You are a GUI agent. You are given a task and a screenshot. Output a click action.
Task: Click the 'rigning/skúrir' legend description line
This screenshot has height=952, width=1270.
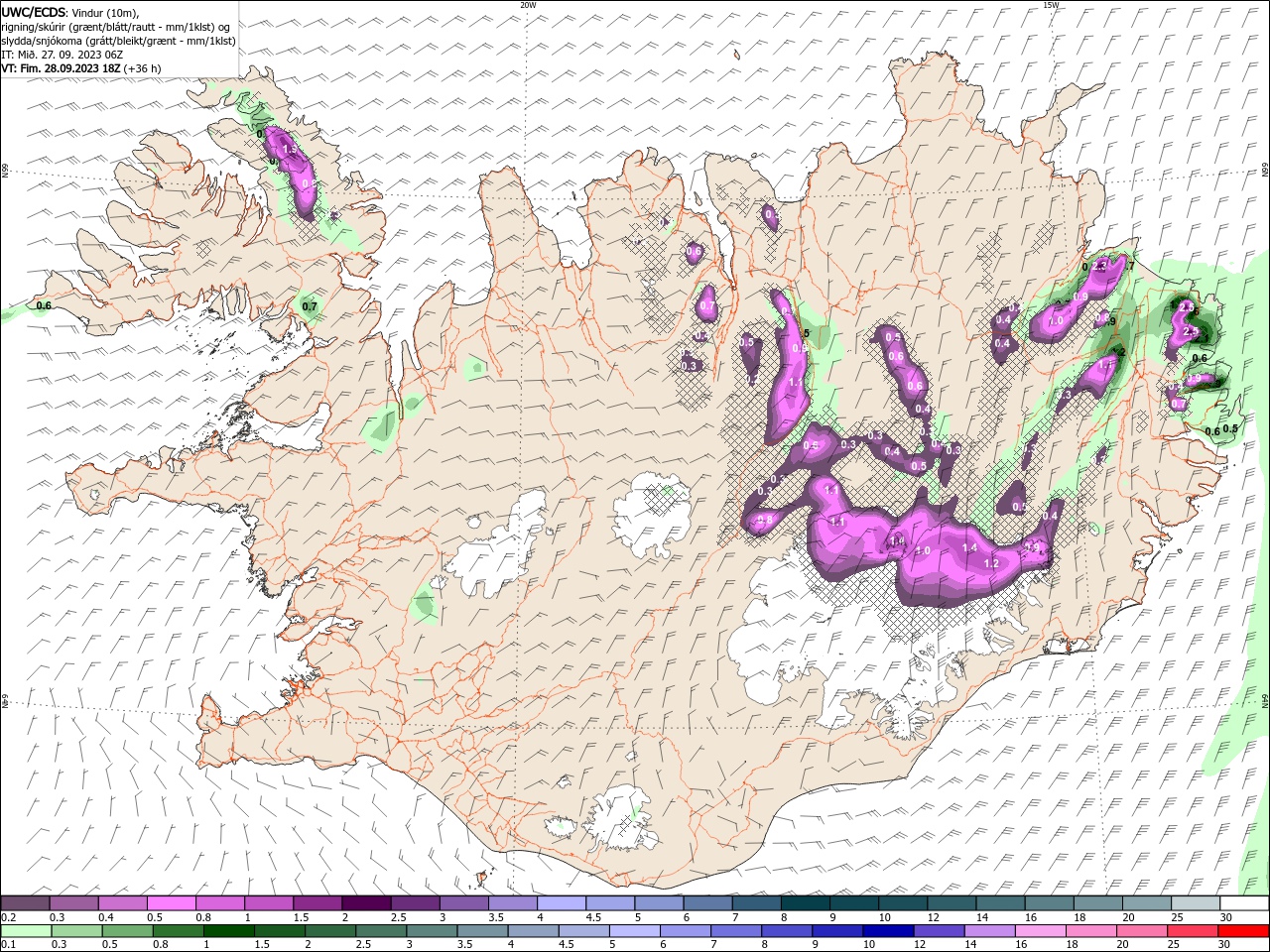click(x=115, y=27)
